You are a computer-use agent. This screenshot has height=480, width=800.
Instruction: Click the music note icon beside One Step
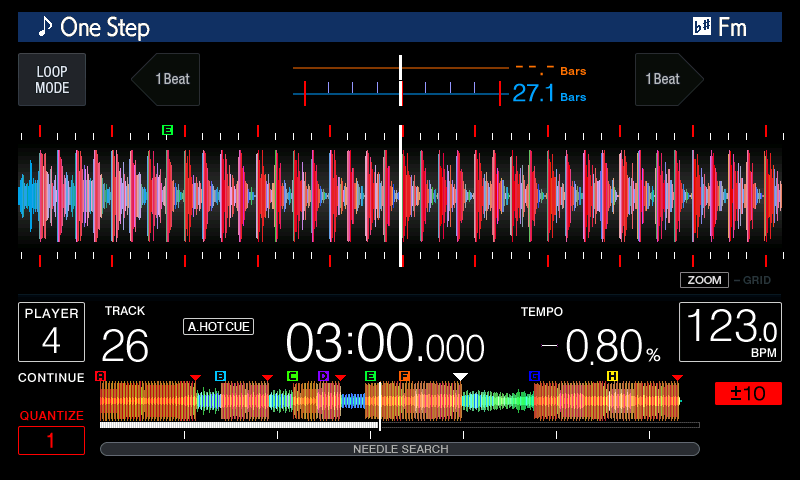(x=44, y=27)
